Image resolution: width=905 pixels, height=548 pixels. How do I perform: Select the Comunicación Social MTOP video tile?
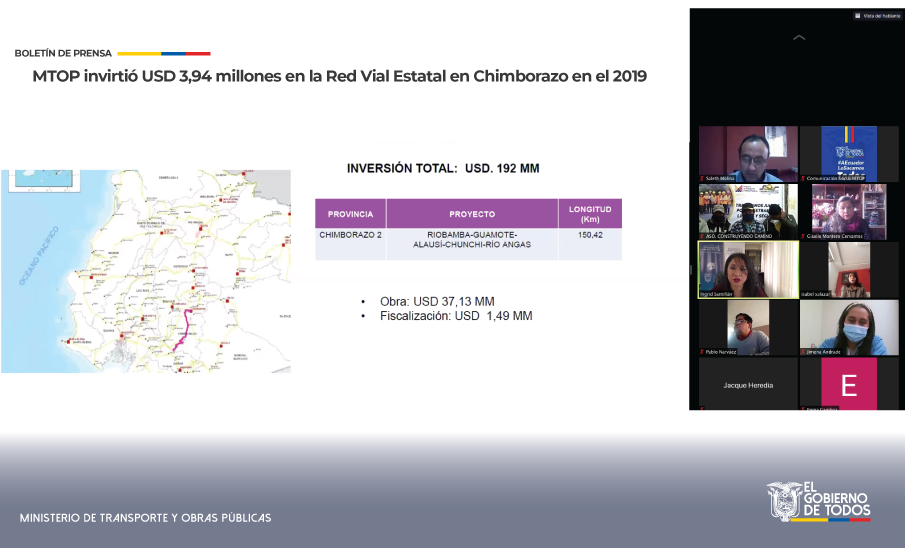tap(848, 153)
